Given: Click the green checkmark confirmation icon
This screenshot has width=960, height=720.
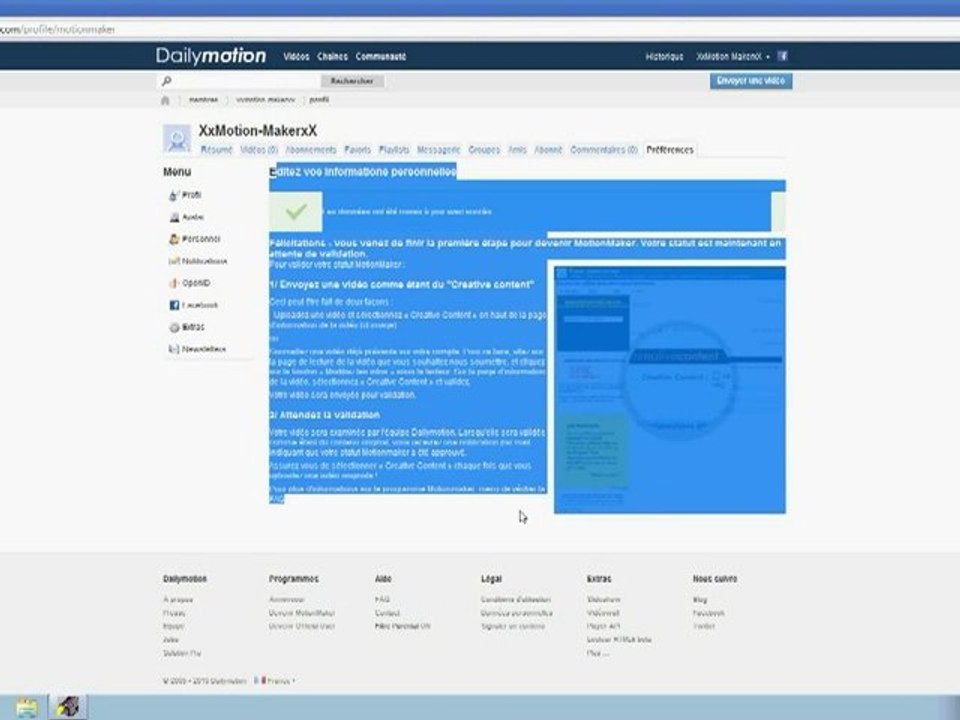Looking at the screenshot, I should (296, 212).
